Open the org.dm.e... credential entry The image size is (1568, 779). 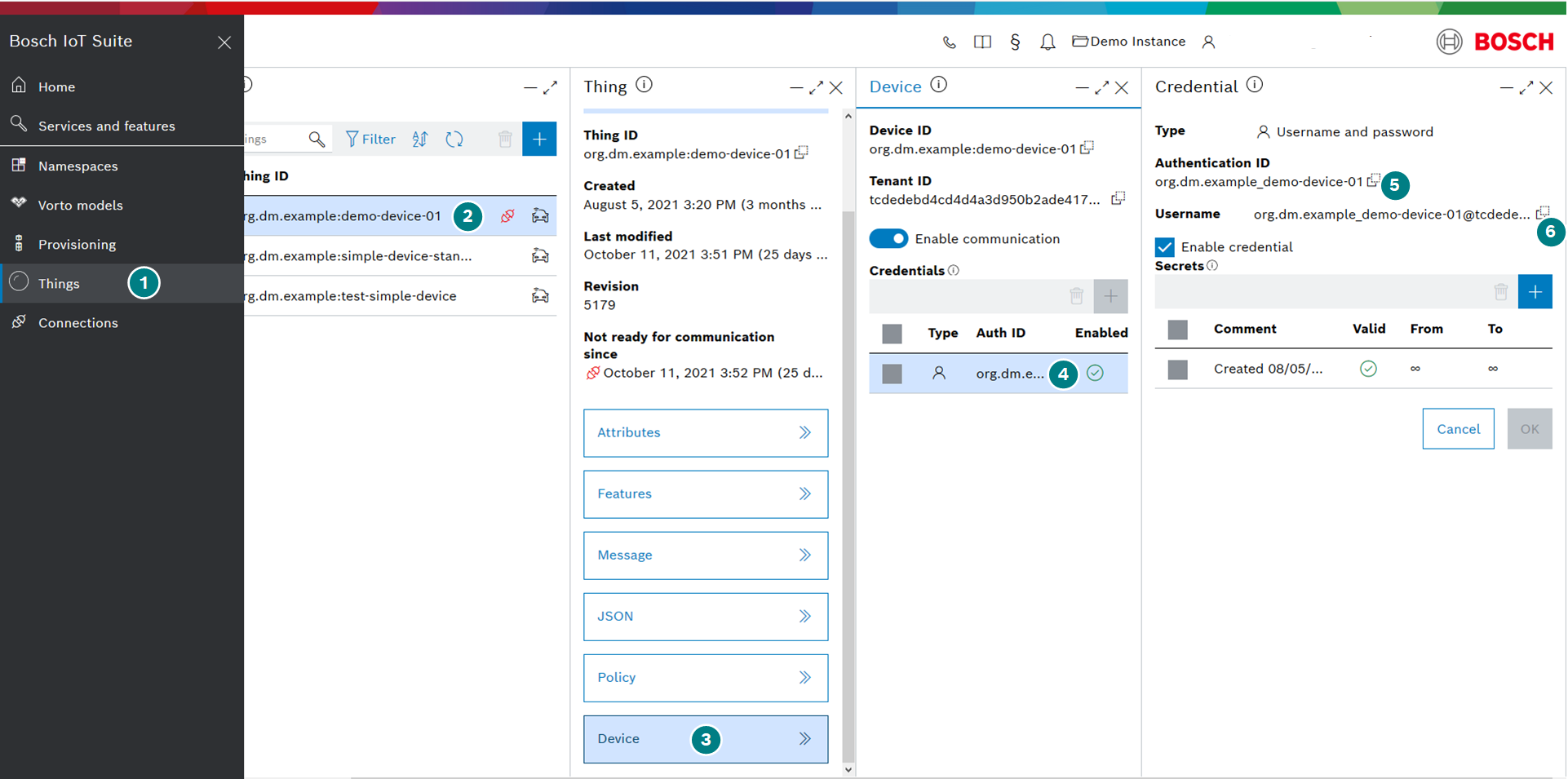(1009, 374)
